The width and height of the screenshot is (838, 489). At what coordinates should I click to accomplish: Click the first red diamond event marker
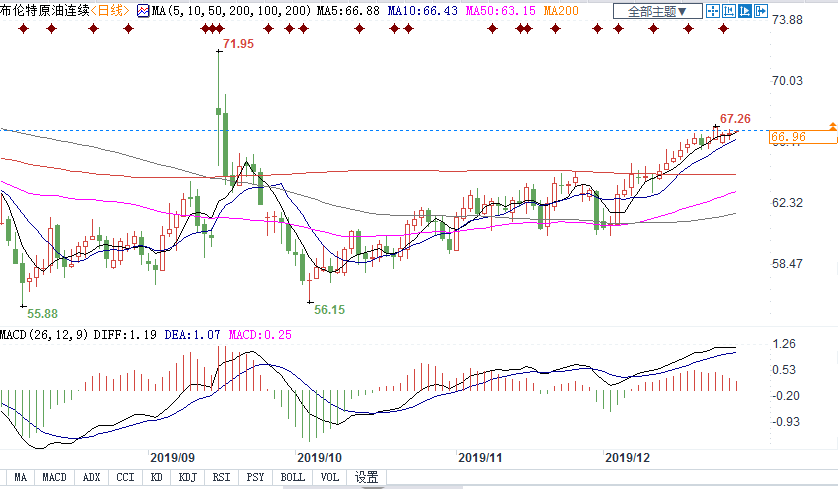click(x=22, y=28)
